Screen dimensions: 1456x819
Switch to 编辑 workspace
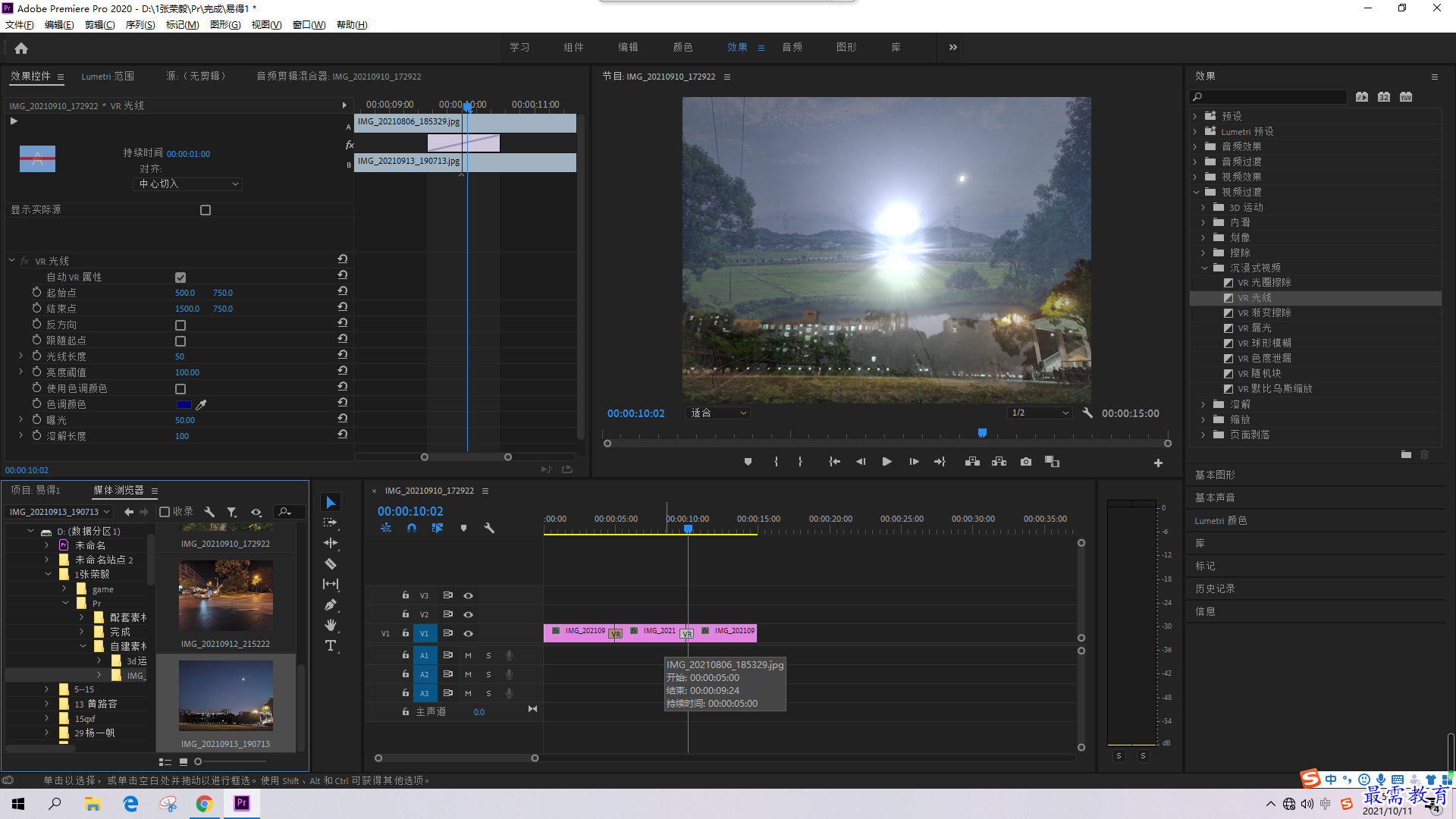(628, 47)
